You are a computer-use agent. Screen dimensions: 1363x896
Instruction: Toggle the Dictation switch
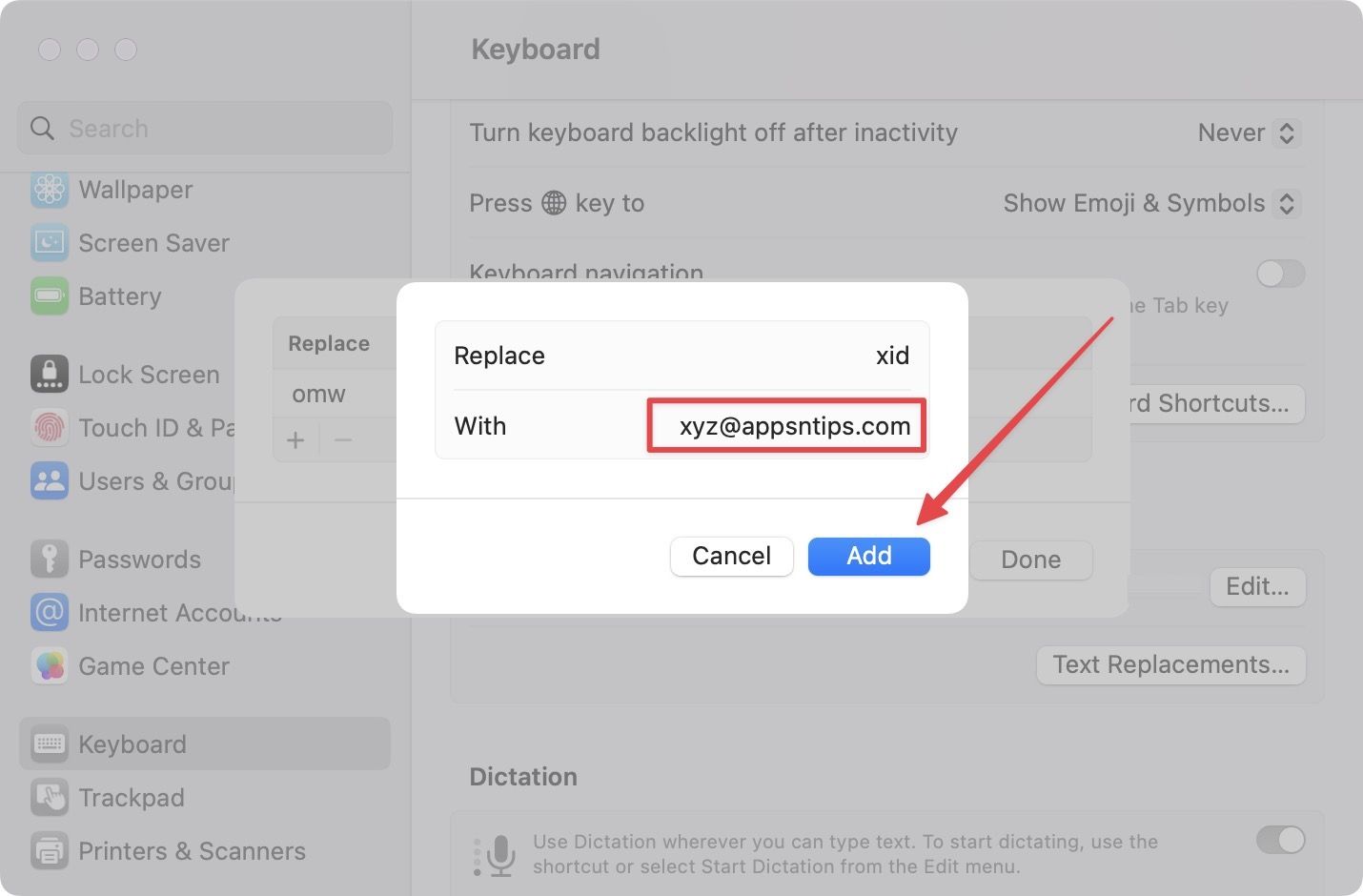tap(1280, 840)
